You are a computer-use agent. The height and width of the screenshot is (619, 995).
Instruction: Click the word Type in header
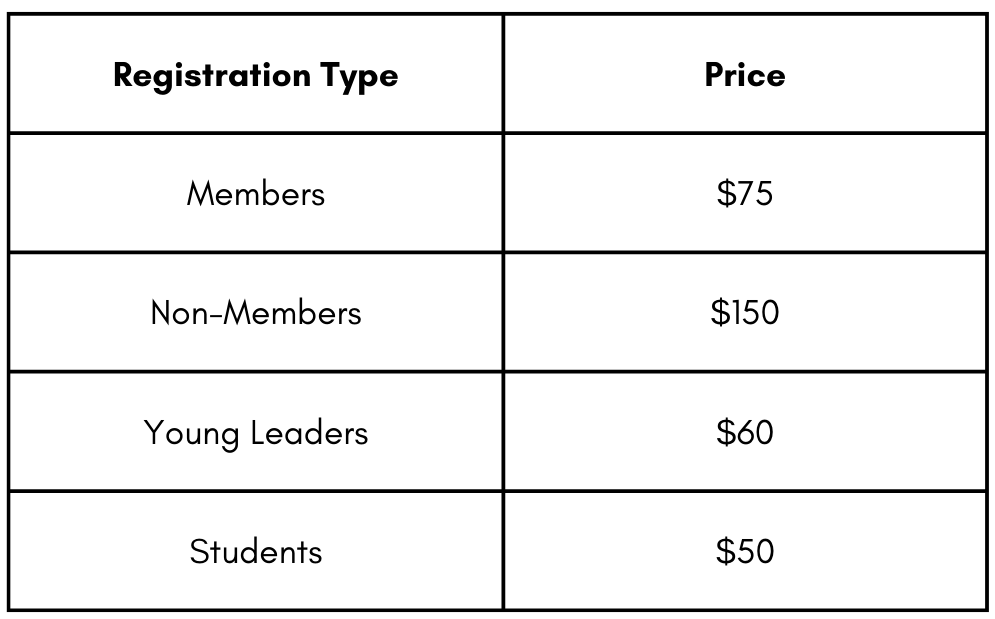coord(359,77)
